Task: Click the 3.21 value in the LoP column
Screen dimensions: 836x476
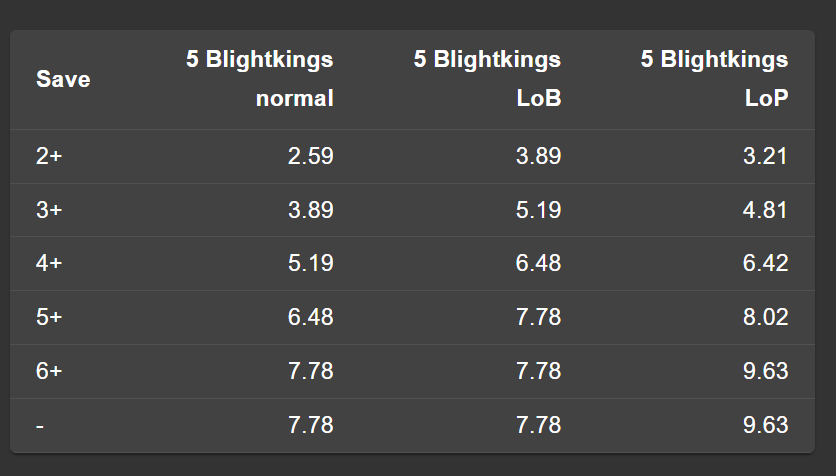Action: 765,156
